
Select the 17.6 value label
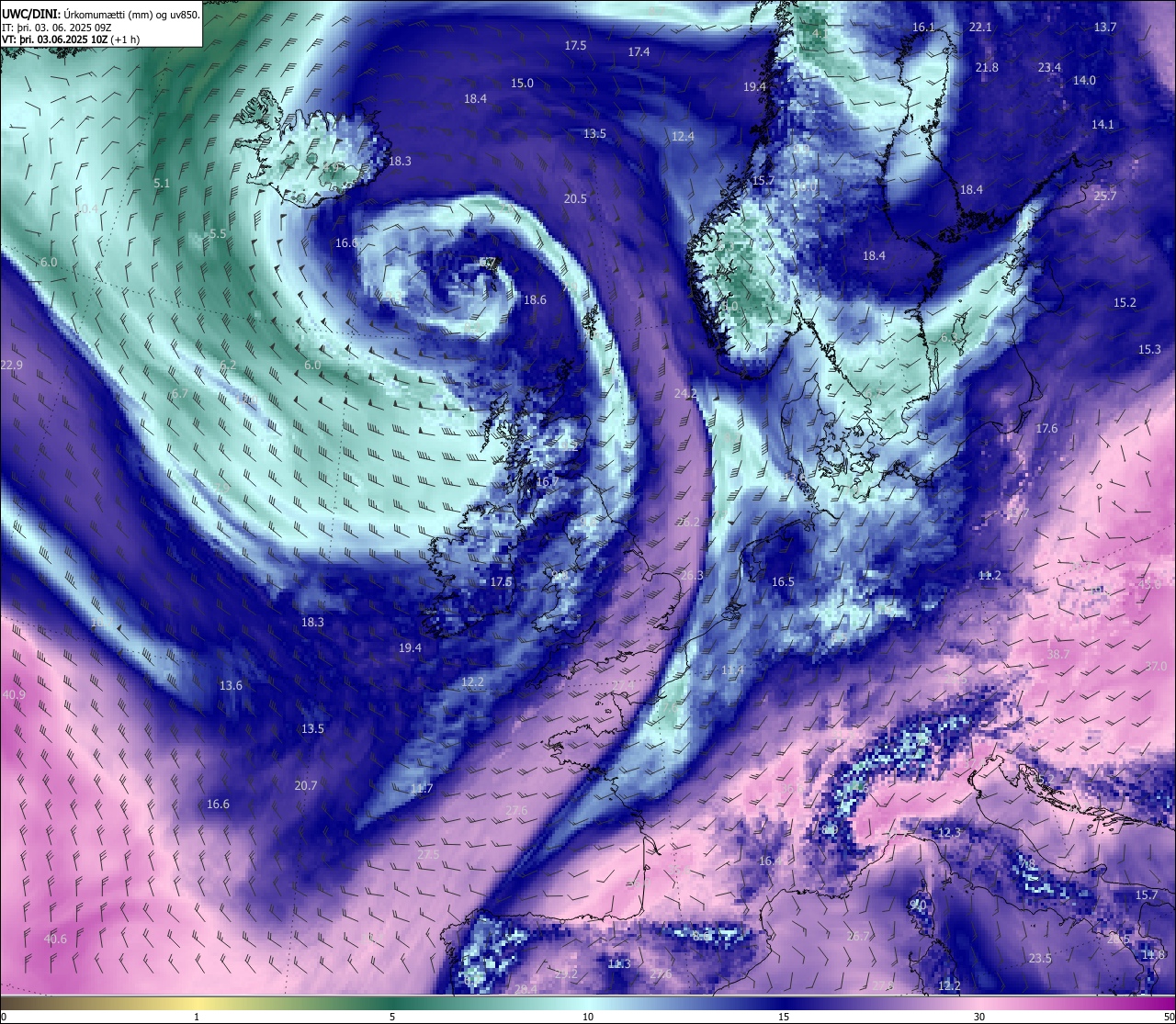pyautogui.click(x=1046, y=428)
